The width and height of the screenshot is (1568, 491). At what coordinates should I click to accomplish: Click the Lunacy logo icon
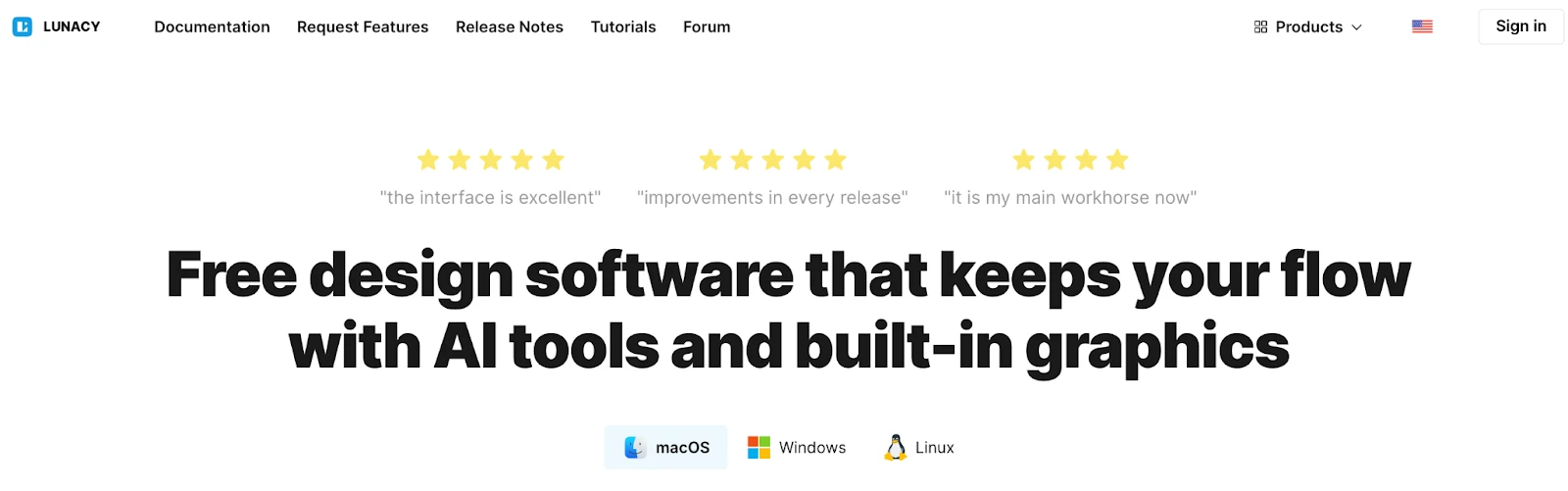pos(22,26)
